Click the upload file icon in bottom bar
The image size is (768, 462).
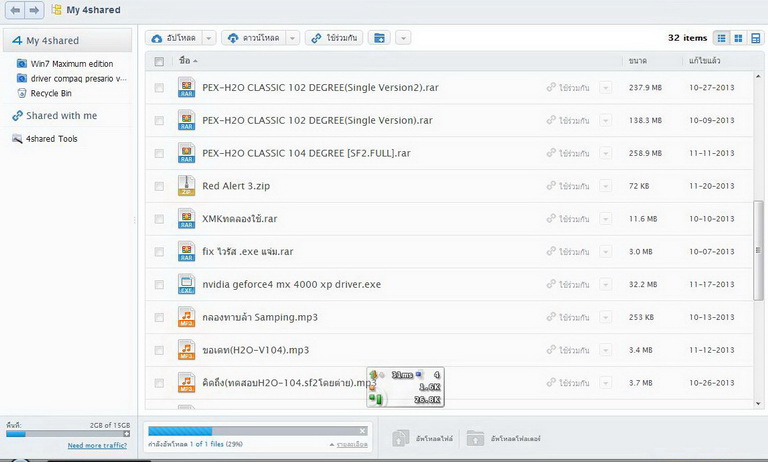[401, 438]
